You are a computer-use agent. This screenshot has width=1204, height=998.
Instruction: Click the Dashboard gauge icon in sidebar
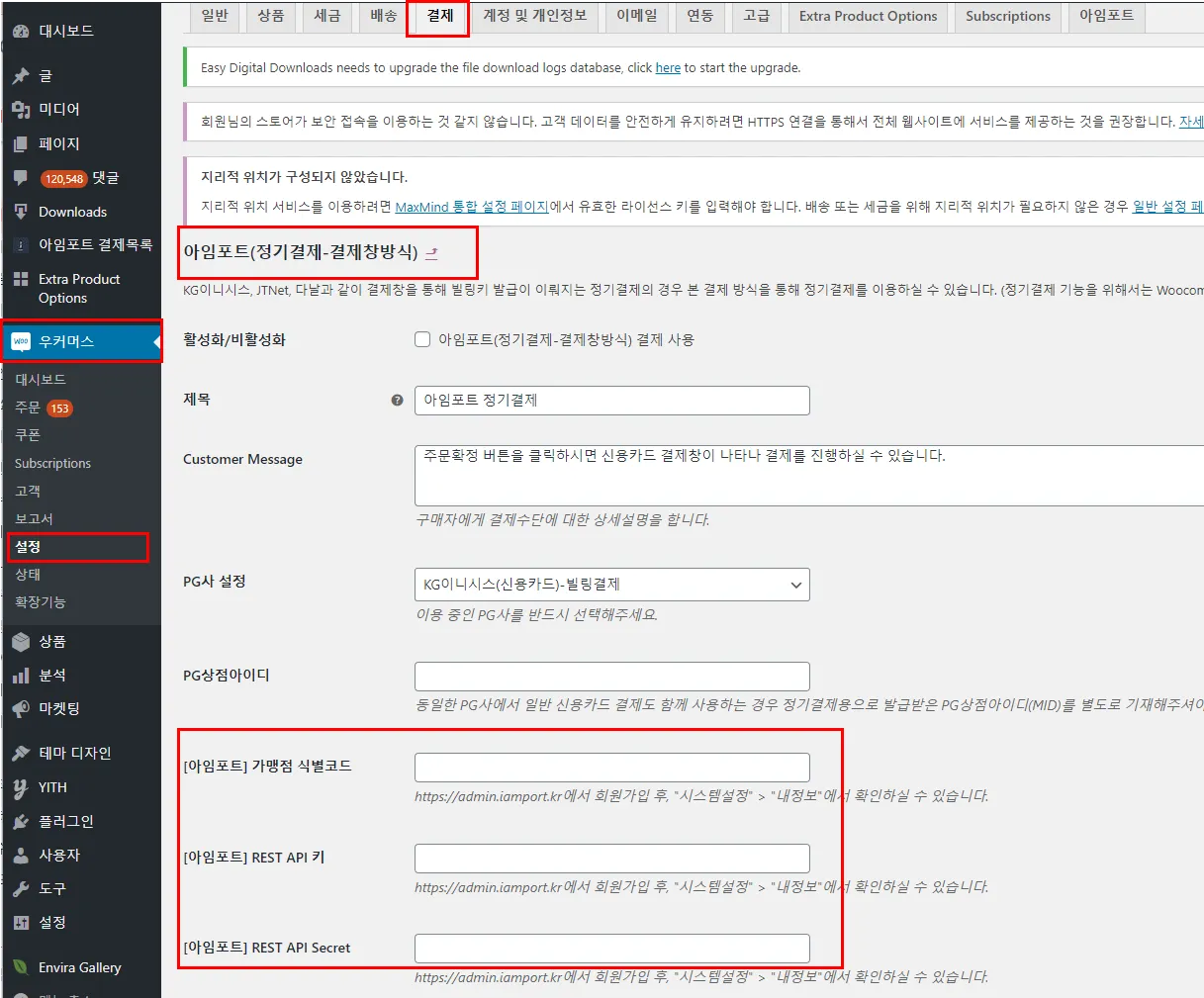[21, 32]
